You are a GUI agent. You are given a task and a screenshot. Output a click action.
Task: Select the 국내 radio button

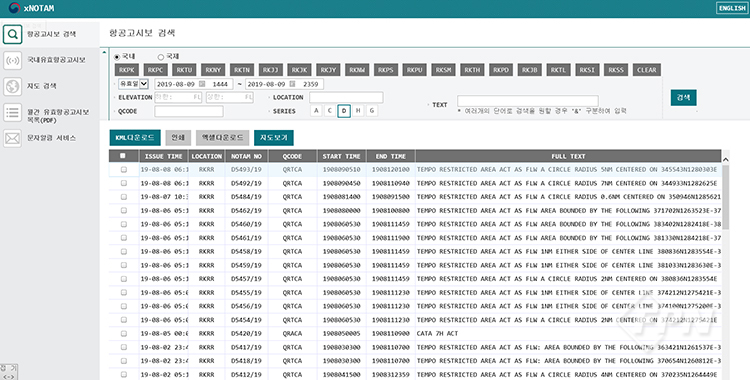(x=117, y=57)
